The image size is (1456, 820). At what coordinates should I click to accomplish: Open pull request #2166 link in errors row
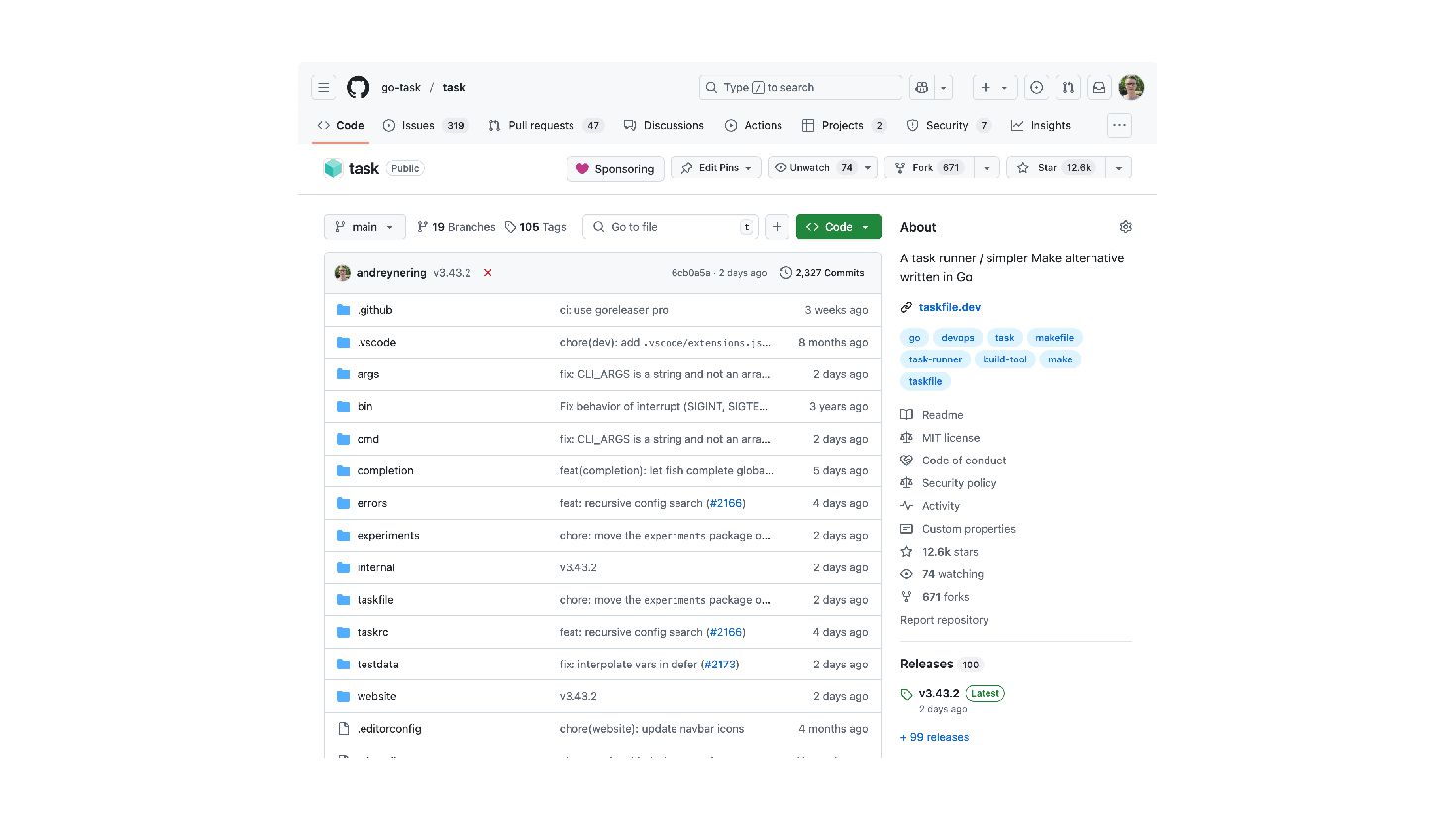726,503
